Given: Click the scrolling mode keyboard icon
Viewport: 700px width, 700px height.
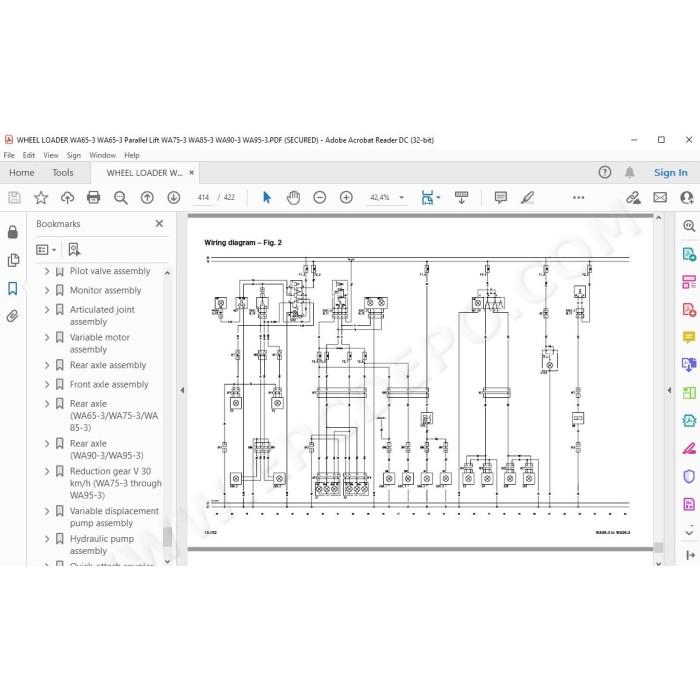Looking at the screenshot, I should (x=461, y=197).
